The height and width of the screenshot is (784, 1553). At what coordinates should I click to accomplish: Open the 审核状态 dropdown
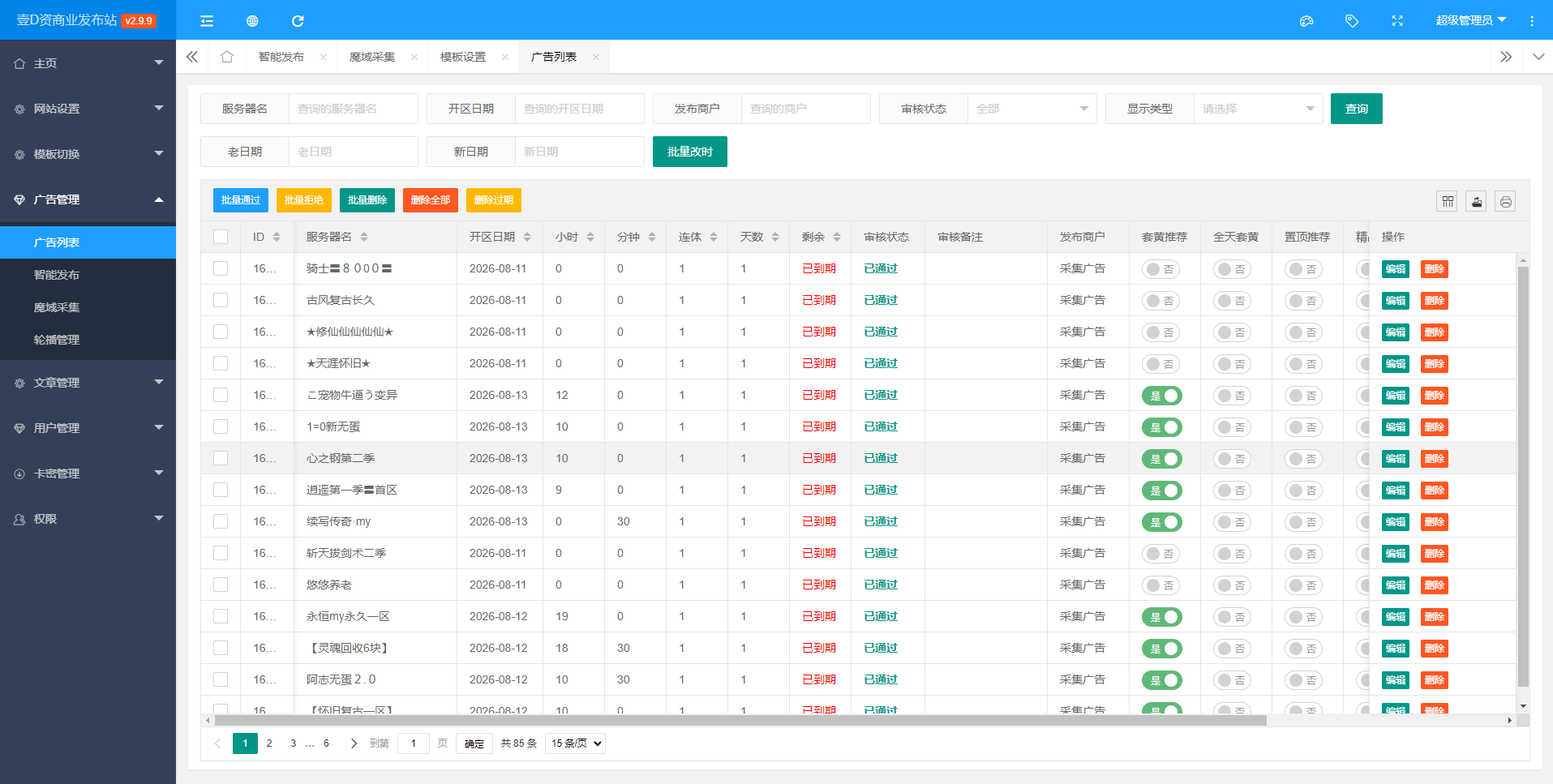(1032, 109)
